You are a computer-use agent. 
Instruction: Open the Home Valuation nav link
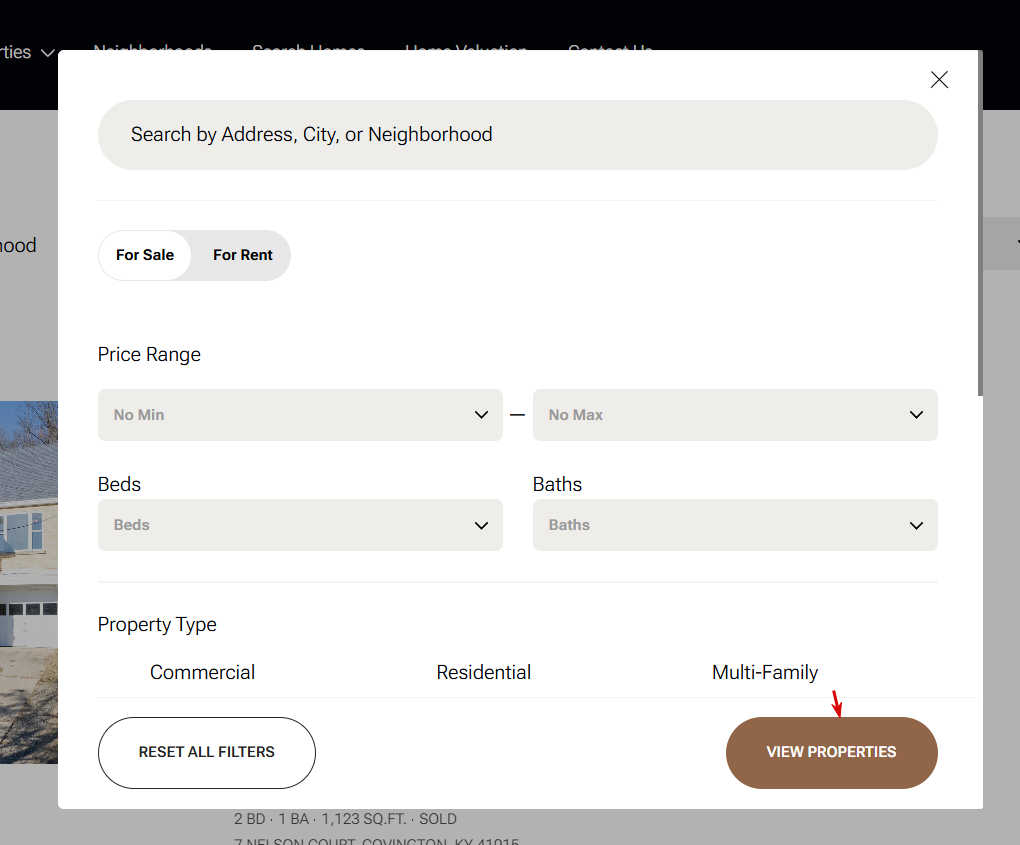click(466, 46)
